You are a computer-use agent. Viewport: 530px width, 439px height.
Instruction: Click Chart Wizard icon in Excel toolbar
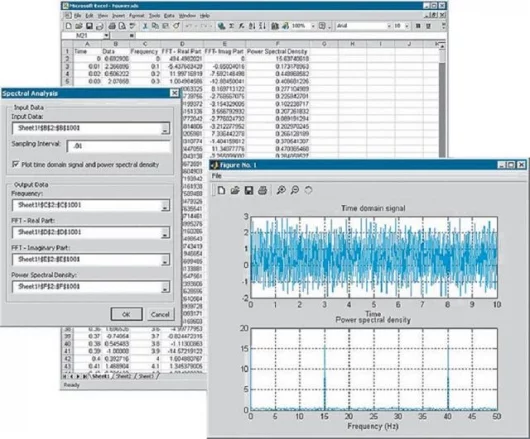point(275,26)
